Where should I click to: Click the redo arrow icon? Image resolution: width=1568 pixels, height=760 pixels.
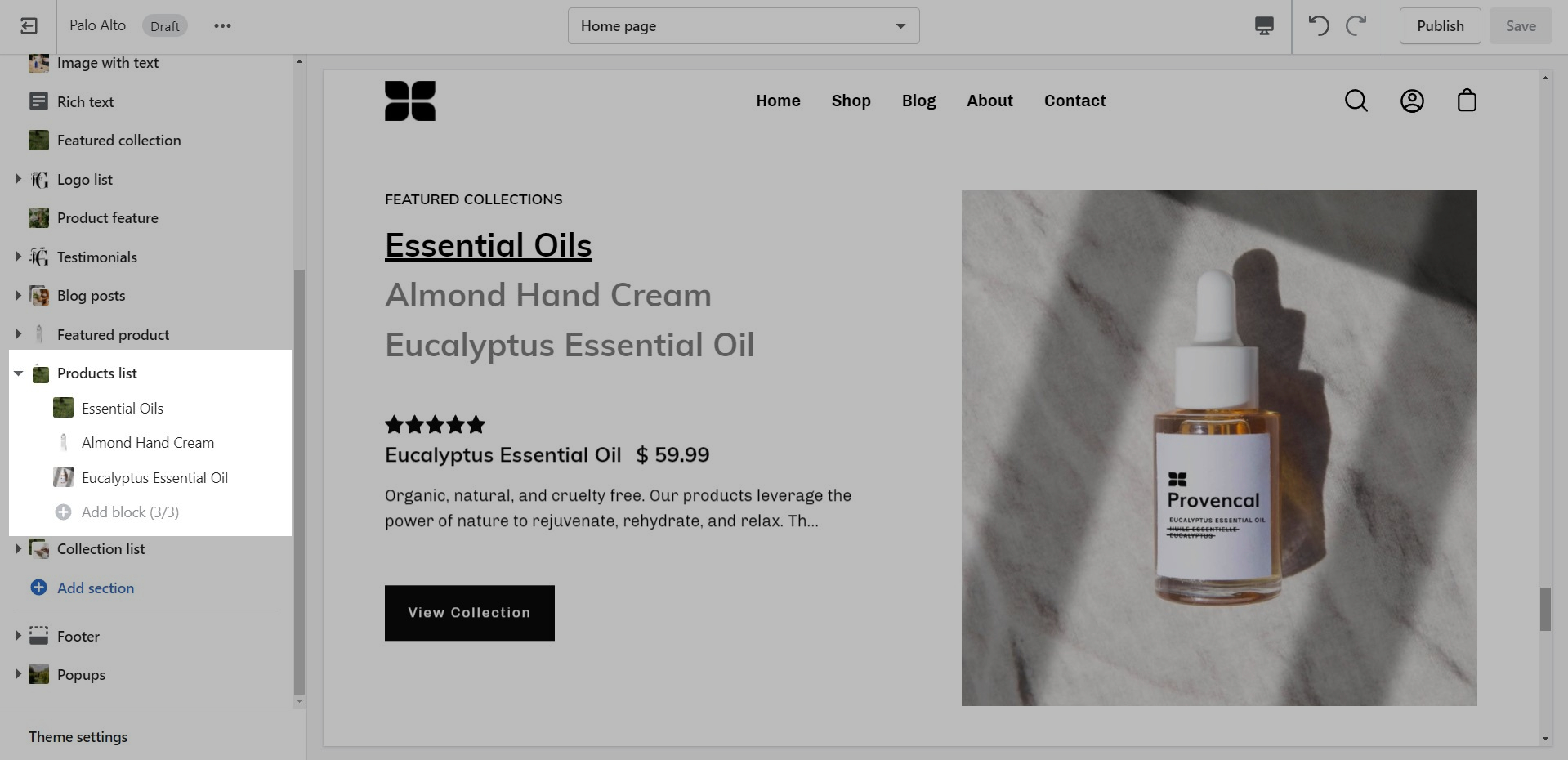click(x=1356, y=26)
